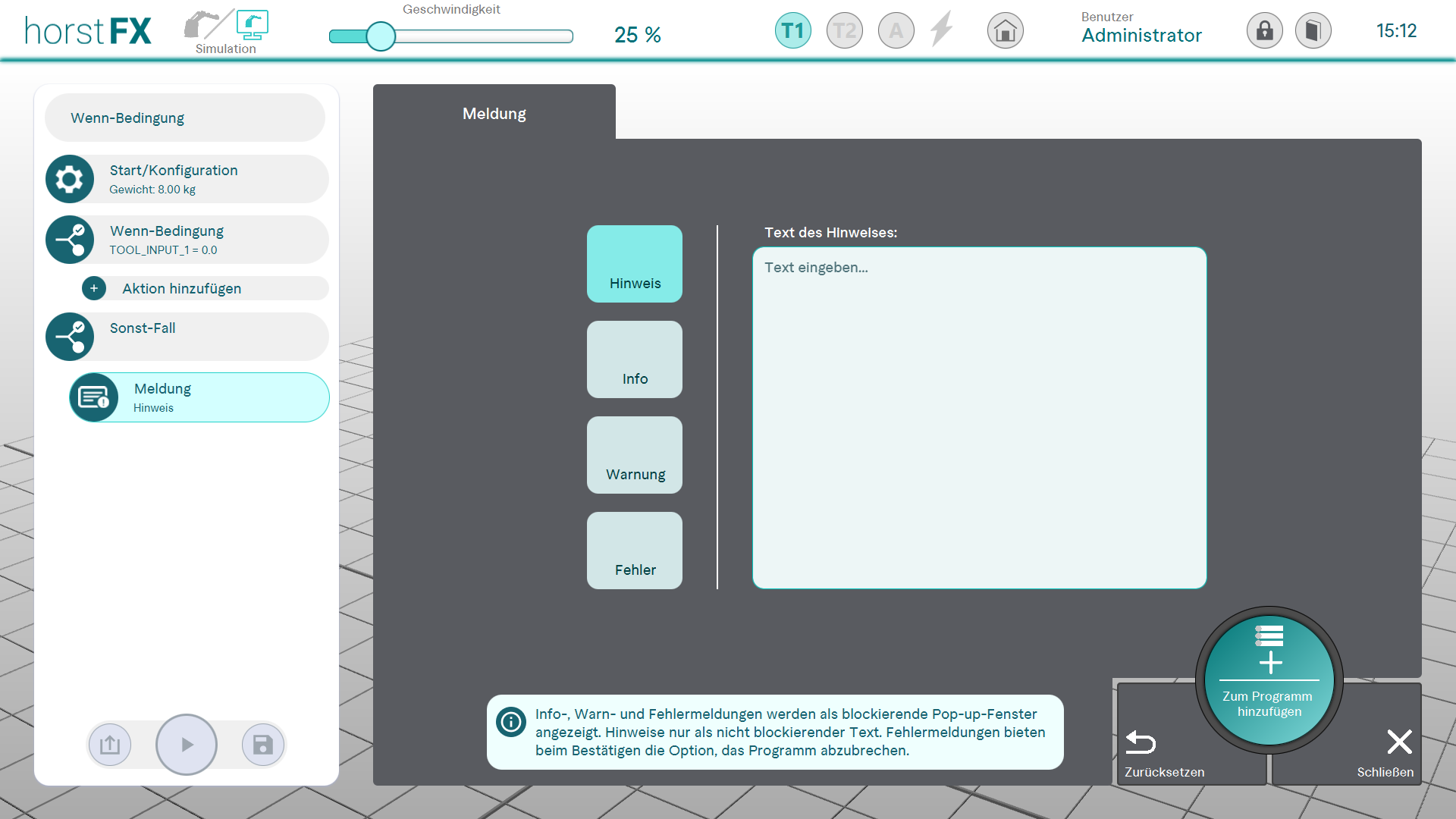
Task: Click the Wenn-Bedingung branch icon
Action: pyautogui.click(x=70, y=240)
